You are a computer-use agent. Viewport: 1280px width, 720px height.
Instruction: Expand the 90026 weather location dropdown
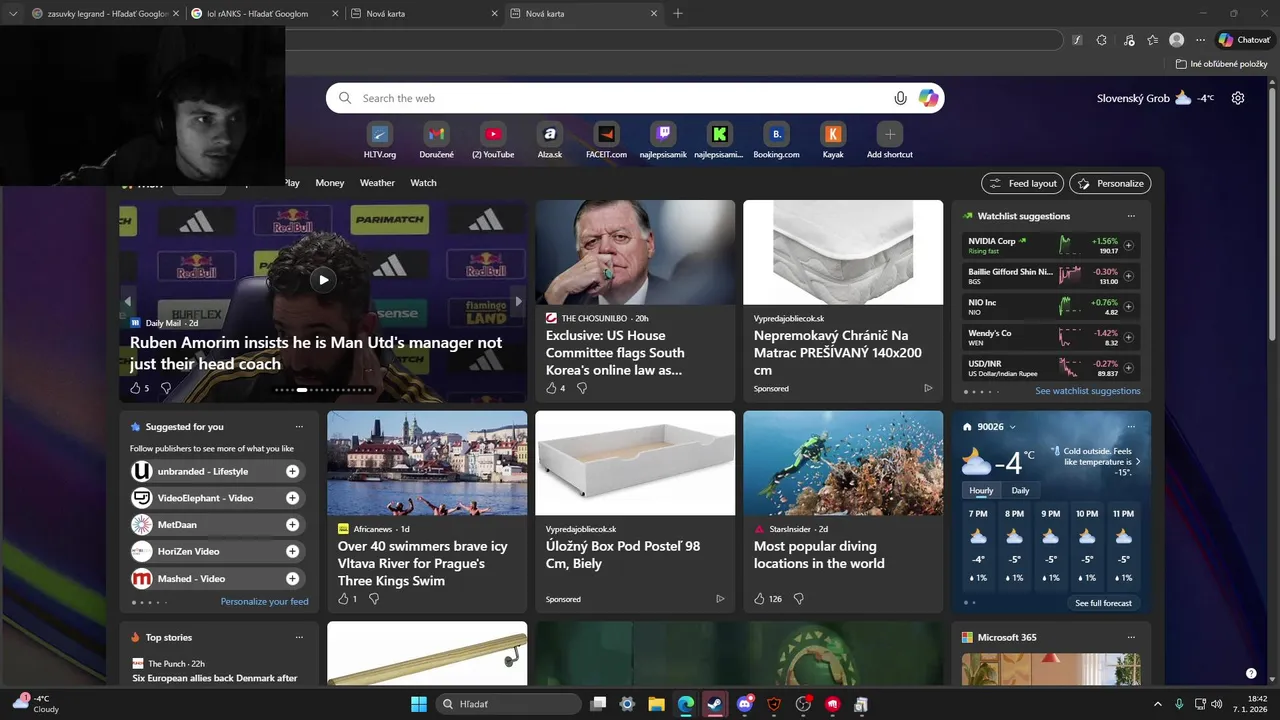click(x=1012, y=427)
